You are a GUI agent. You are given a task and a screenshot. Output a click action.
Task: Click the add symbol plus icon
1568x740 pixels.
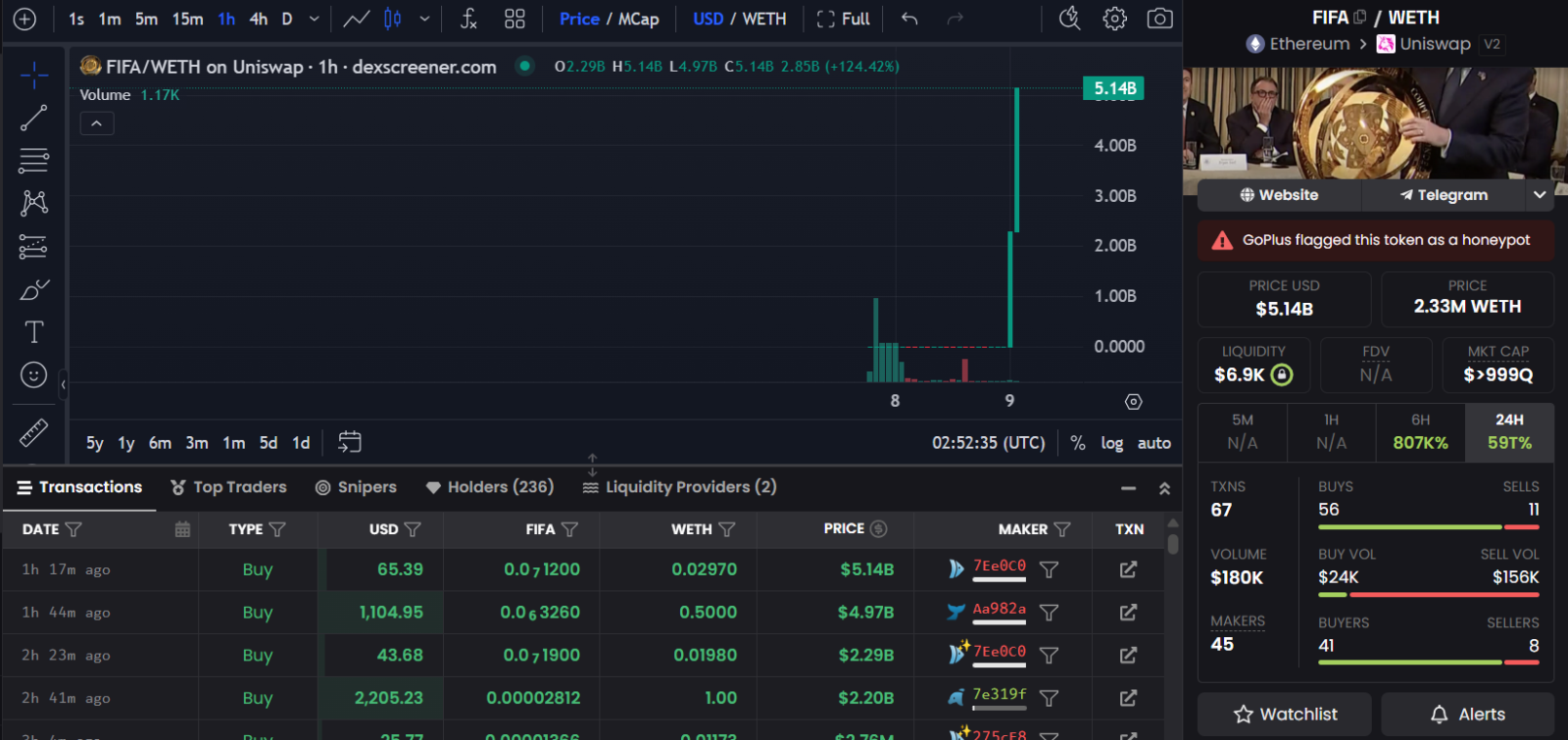(24, 19)
